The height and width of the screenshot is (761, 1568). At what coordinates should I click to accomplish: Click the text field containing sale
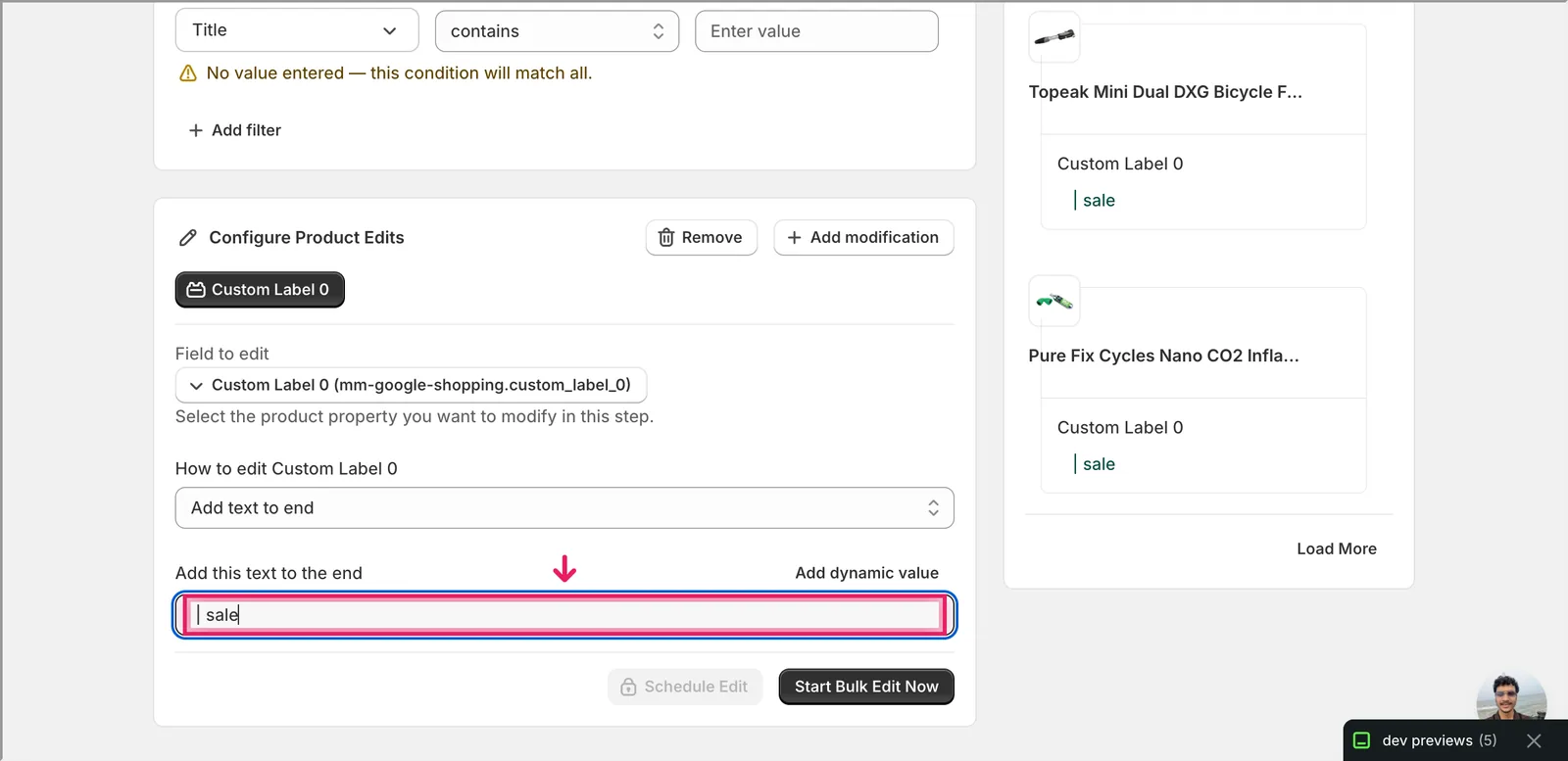click(x=564, y=615)
